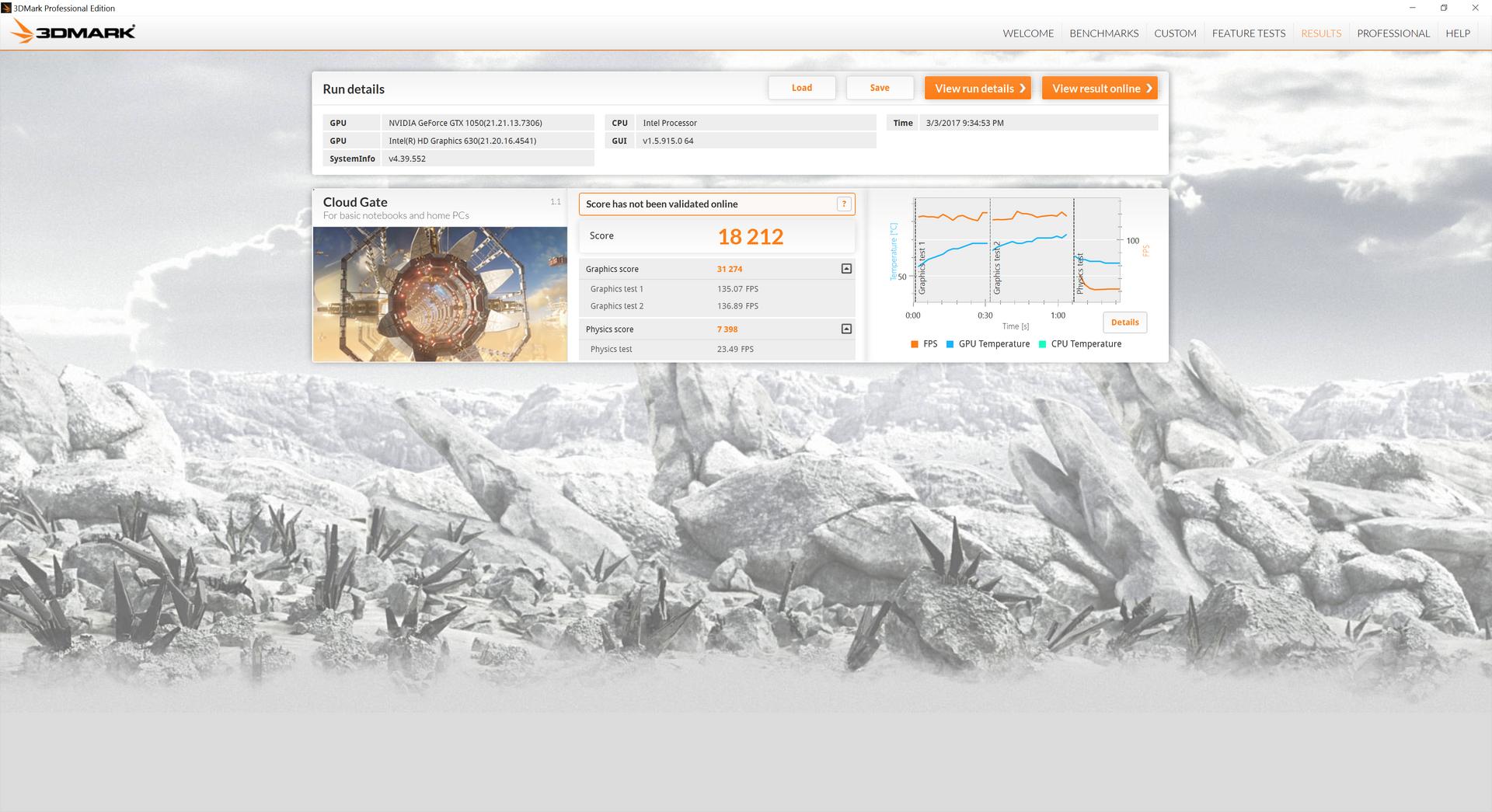This screenshot has width=1492, height=812.
Task: Click View result online button
Action: (1100, 88)
